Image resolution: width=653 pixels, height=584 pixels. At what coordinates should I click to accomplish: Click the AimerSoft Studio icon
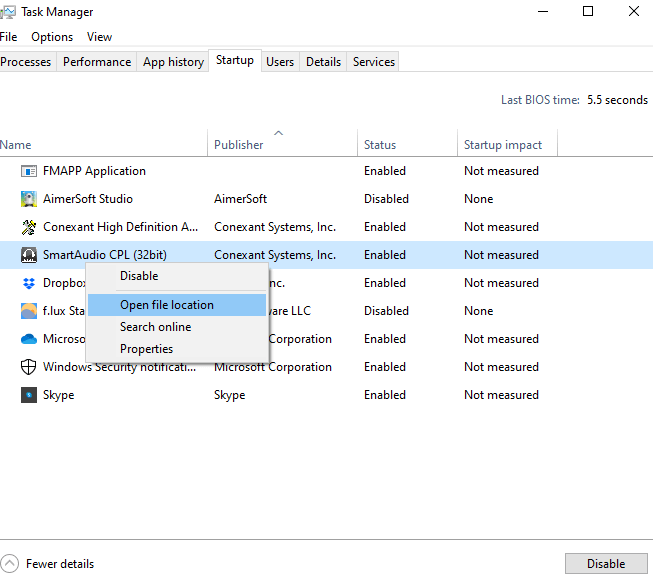[x=29, y=199]
